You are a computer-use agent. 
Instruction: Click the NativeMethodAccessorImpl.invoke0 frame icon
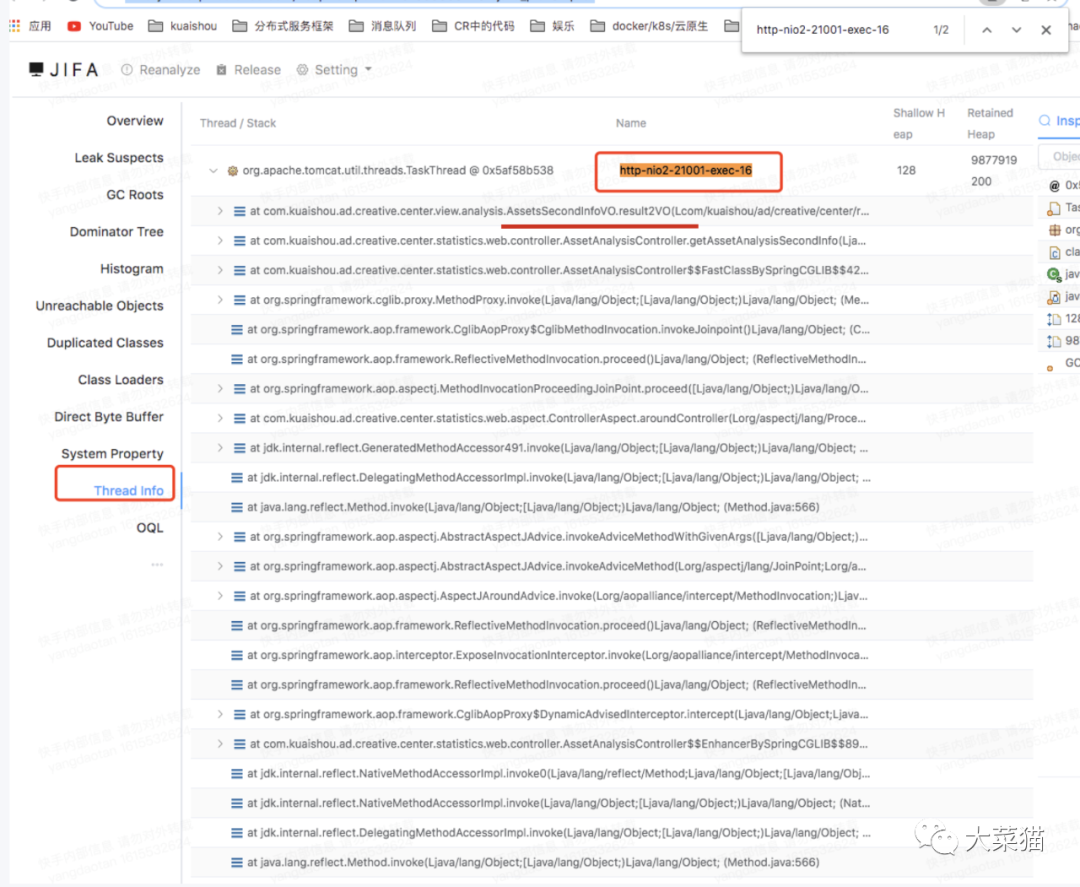click(x=236, y=774)
